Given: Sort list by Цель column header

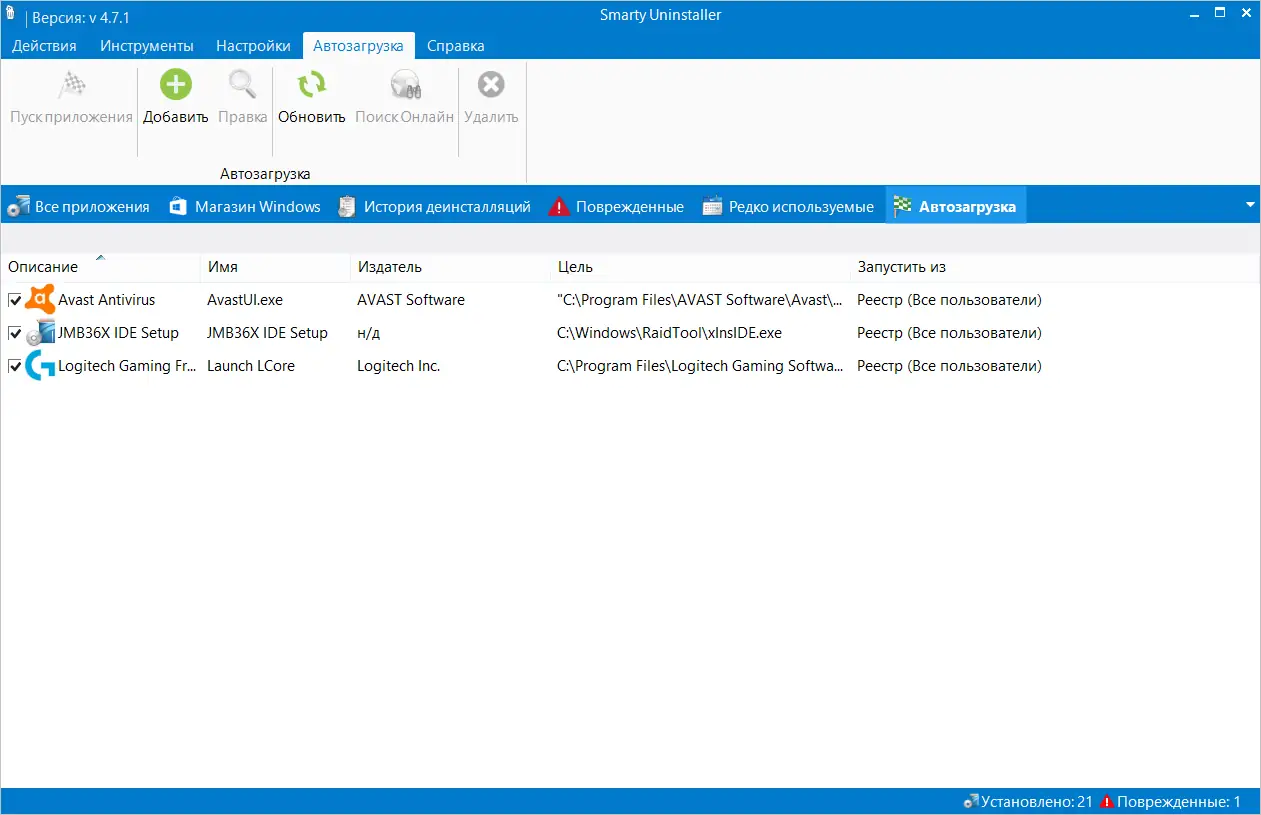Looking at the screenshot, I should [x=701, y=267].
